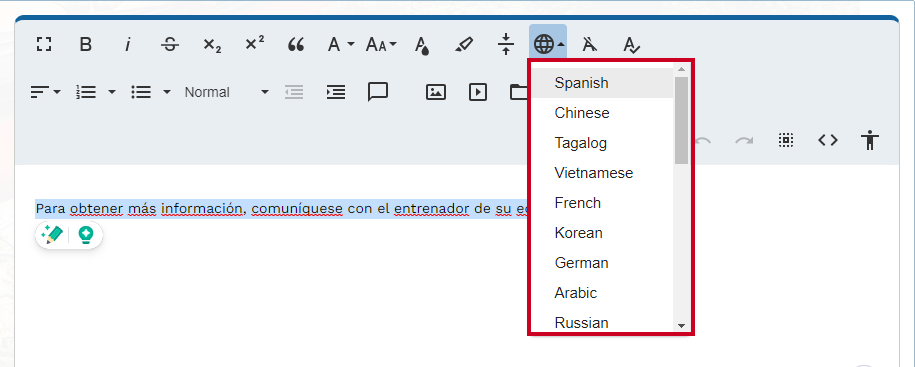The width and height of the screenshot is (915, 367).
Task: Toggle fullscreen editor mode
Action: click(x=44, y=44)
